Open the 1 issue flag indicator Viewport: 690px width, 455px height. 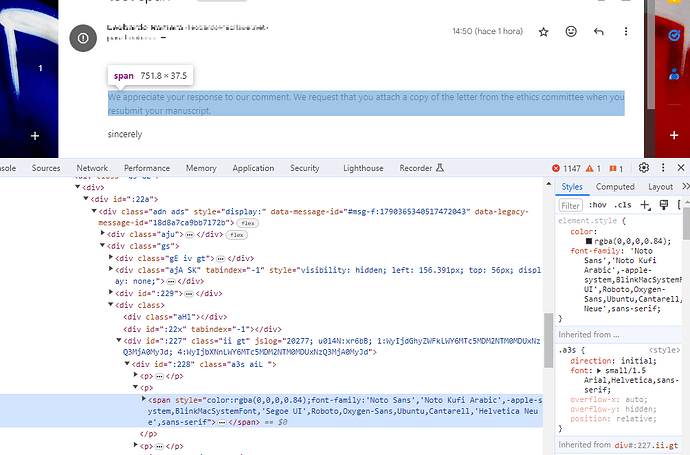coord(616,169)
